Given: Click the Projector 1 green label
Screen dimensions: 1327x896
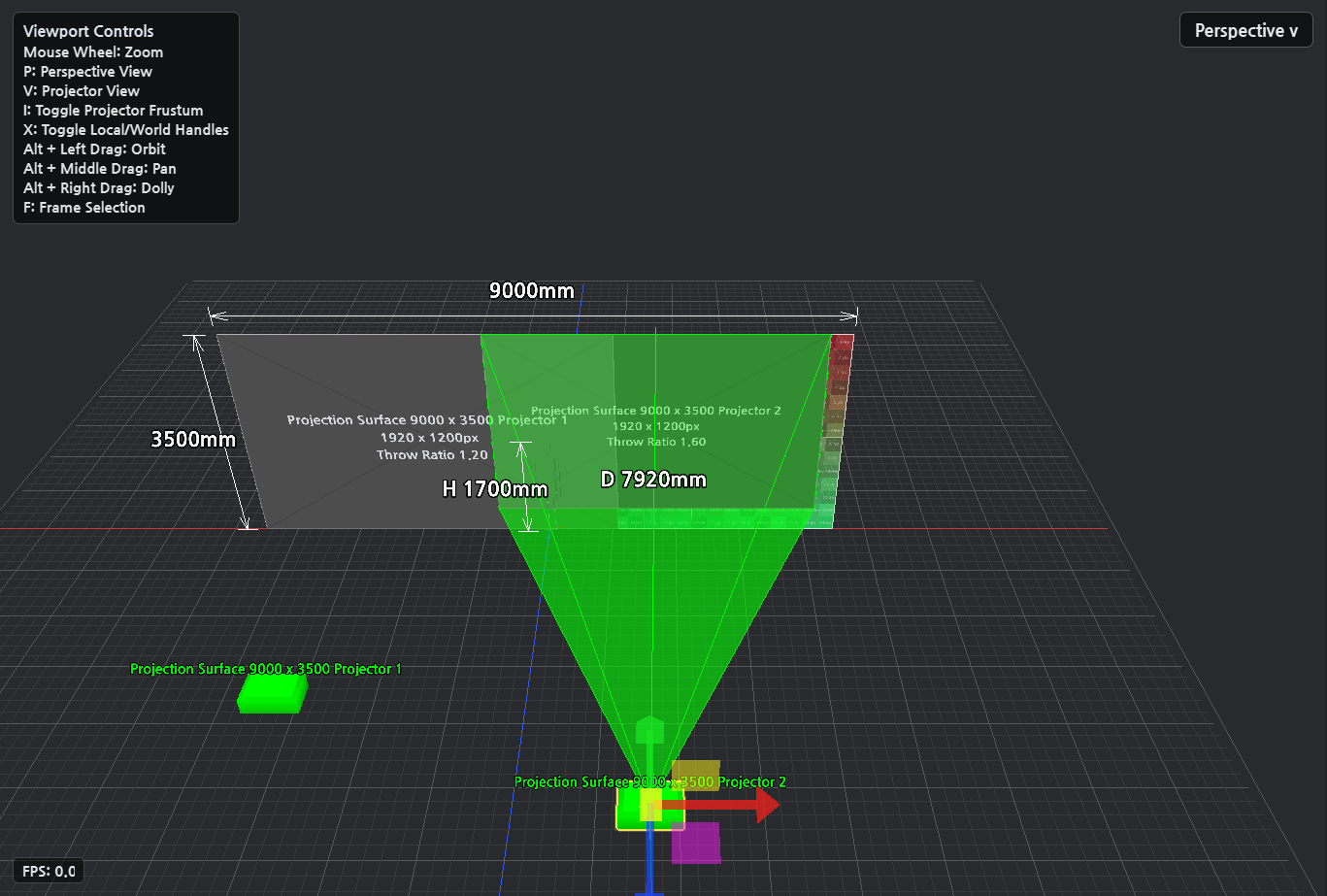Looking at the screenshot, I should click(x=266, y=669).
